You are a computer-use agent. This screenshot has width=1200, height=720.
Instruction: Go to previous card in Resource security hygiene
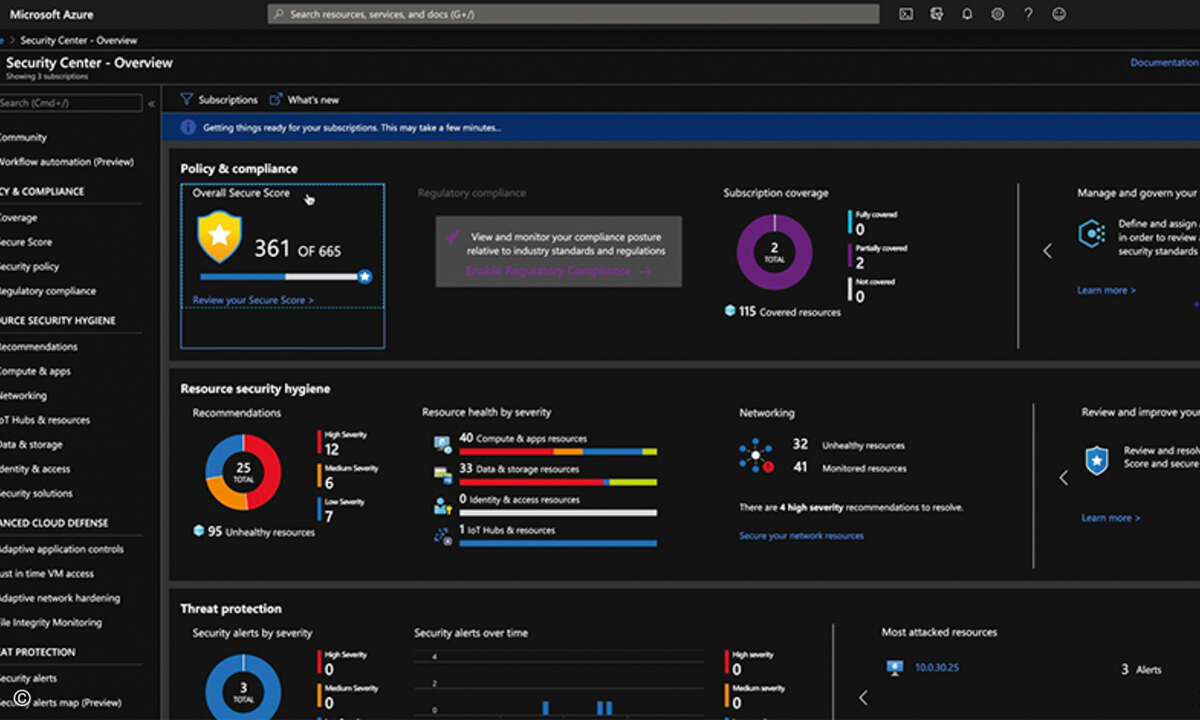pos(1063,478)
